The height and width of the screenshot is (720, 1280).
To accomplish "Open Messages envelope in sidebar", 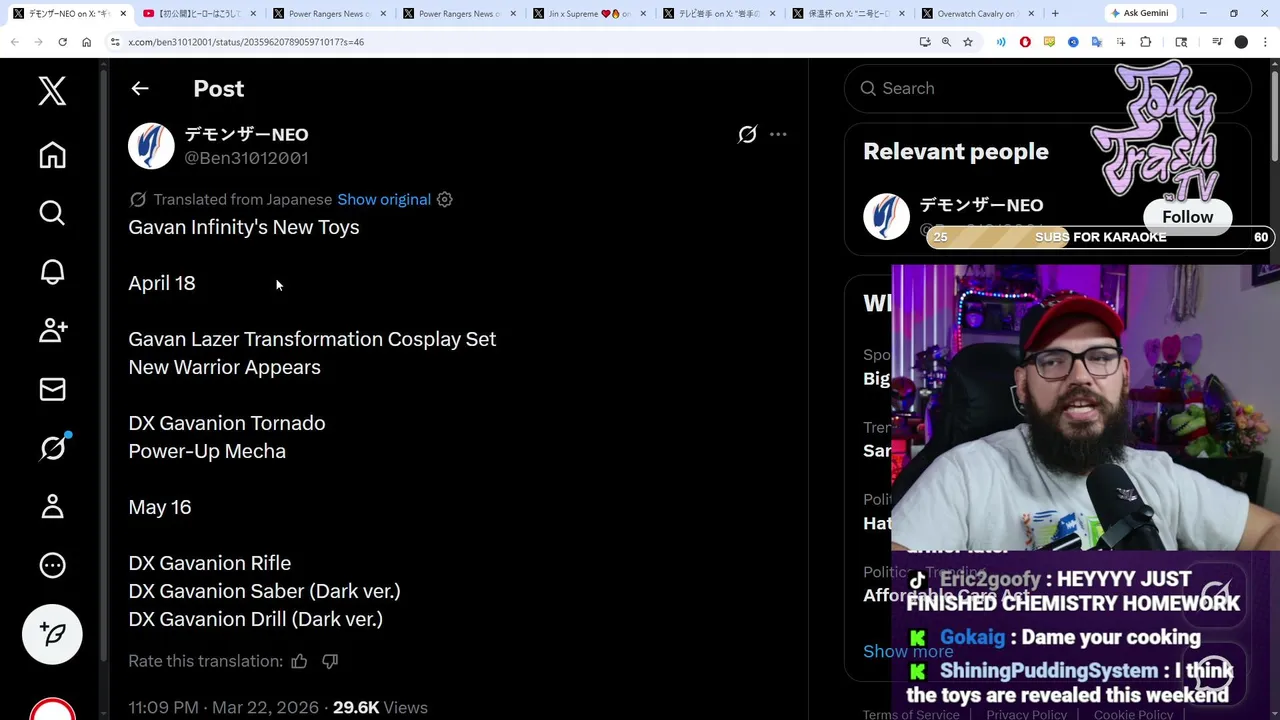I will [x=52, y=389].
